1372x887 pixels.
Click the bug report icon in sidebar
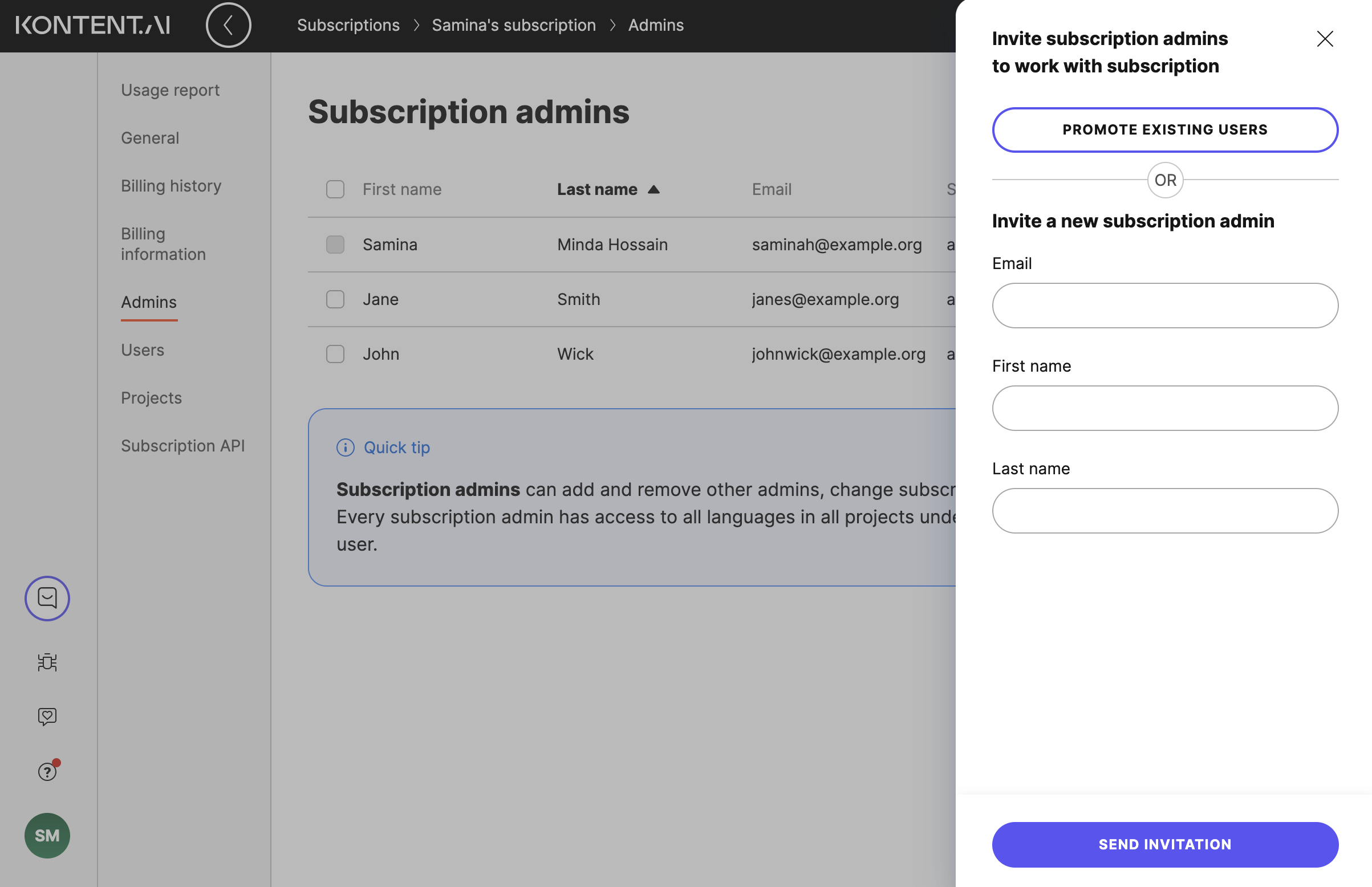click(x=47, y=662)
